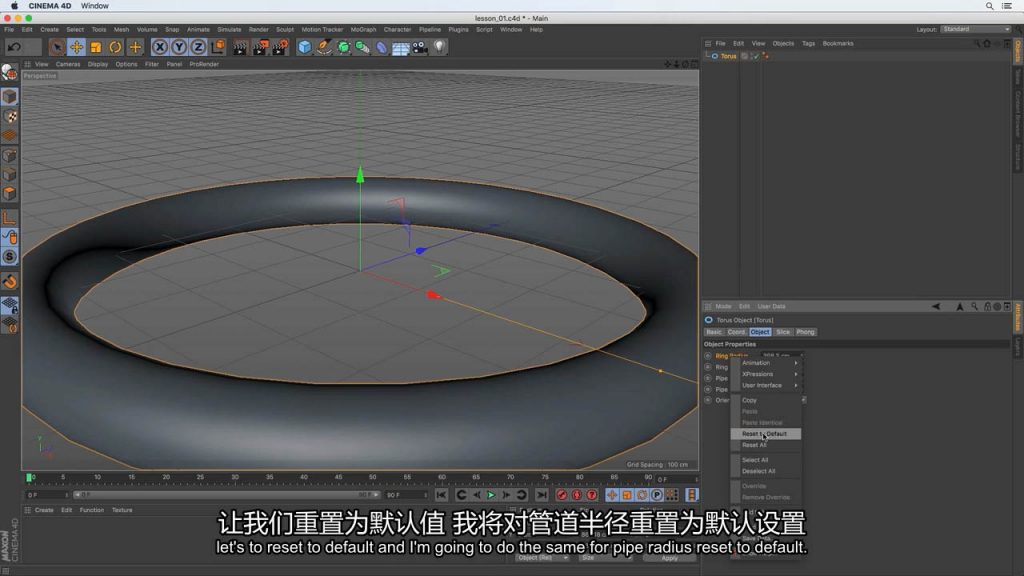Choose Reset to Default in context menu
Screen dimensions: 1024x576
pos(765,434)
